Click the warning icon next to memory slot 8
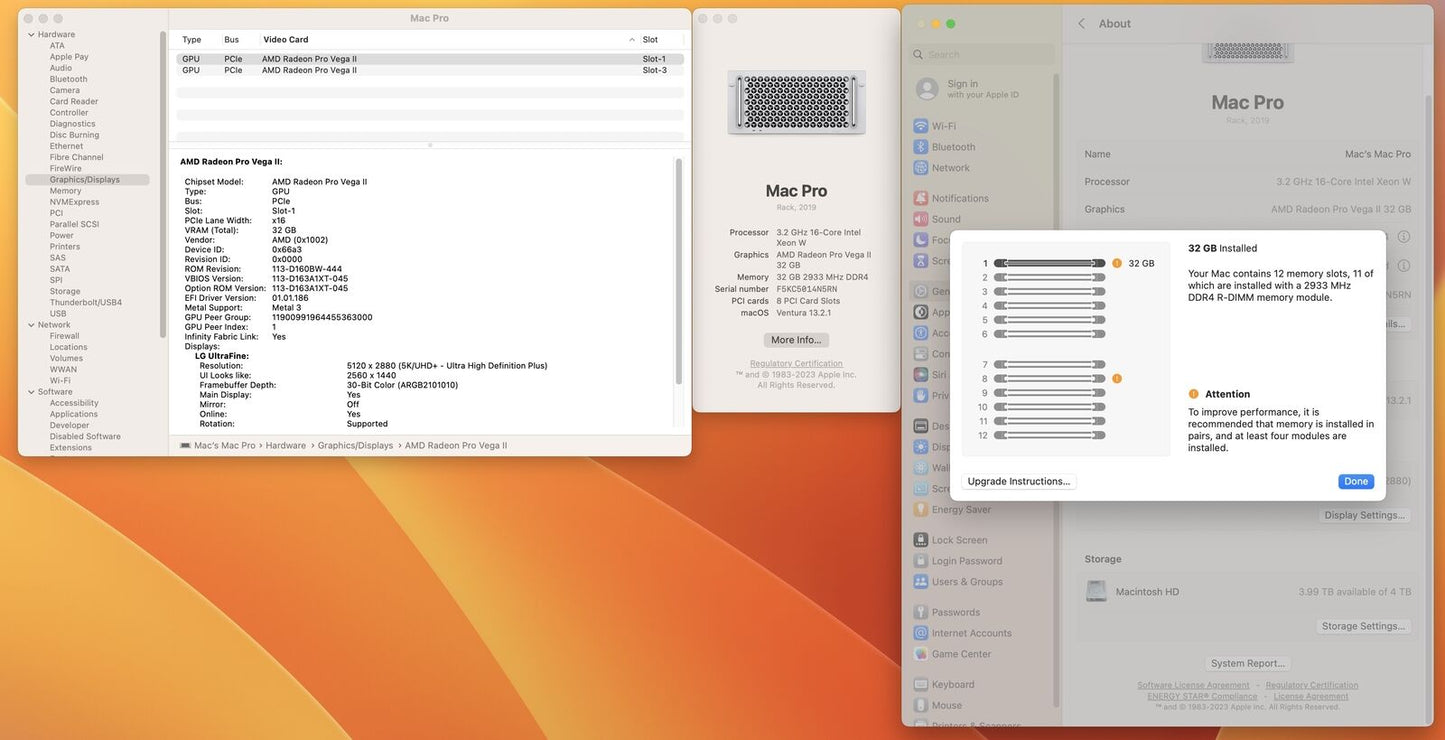This screenshot has height=740, width=1445. coord(1117,379)
